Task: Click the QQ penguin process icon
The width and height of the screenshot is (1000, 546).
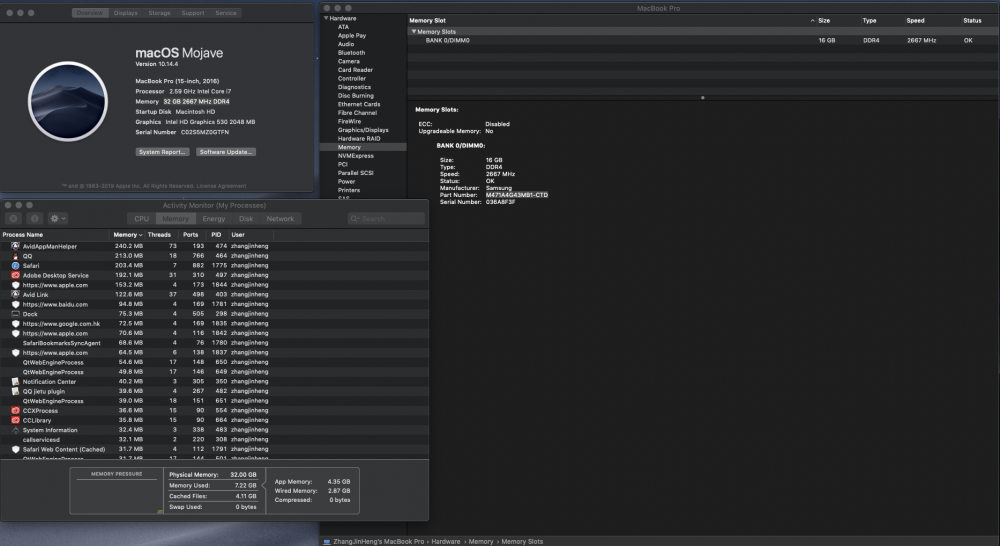Action: (x=15, y=256)
